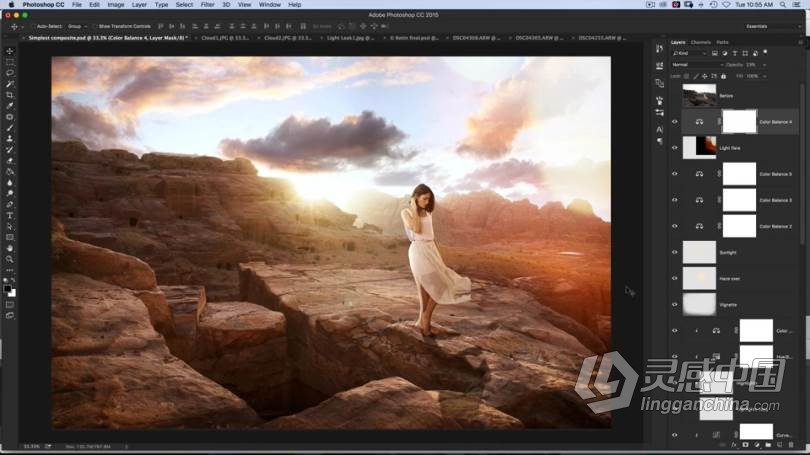Enable Show Transform Controls checkbox

coord(96,26)
